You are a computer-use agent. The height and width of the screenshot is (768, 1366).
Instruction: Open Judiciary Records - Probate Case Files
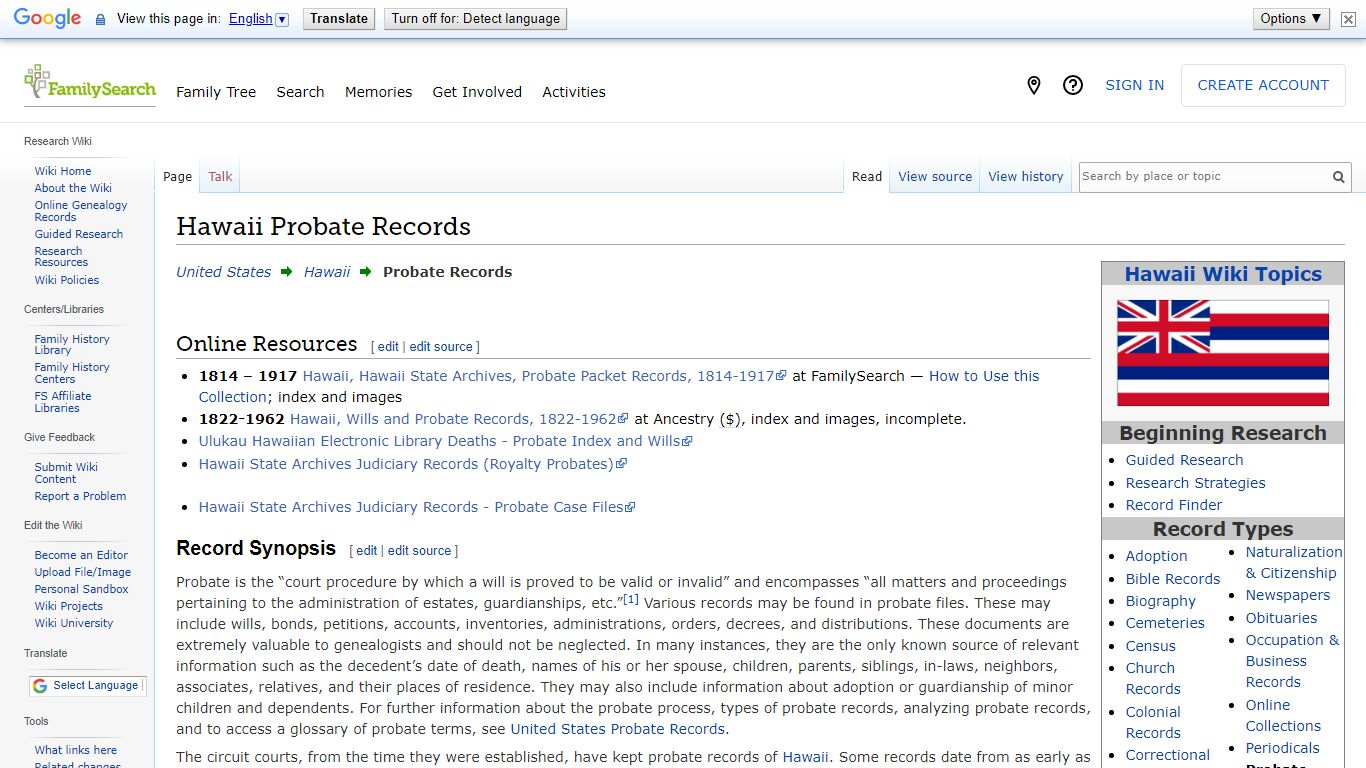[x=417, y=507]
